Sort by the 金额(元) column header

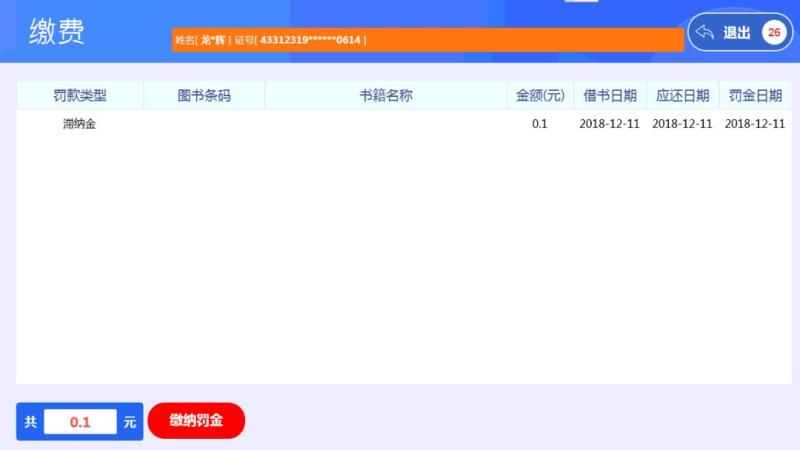tap(540, 96)
